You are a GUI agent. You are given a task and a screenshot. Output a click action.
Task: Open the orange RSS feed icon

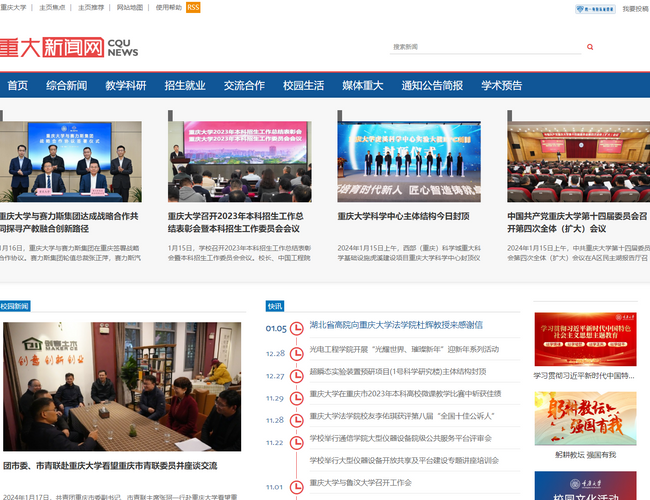(193, 7)
